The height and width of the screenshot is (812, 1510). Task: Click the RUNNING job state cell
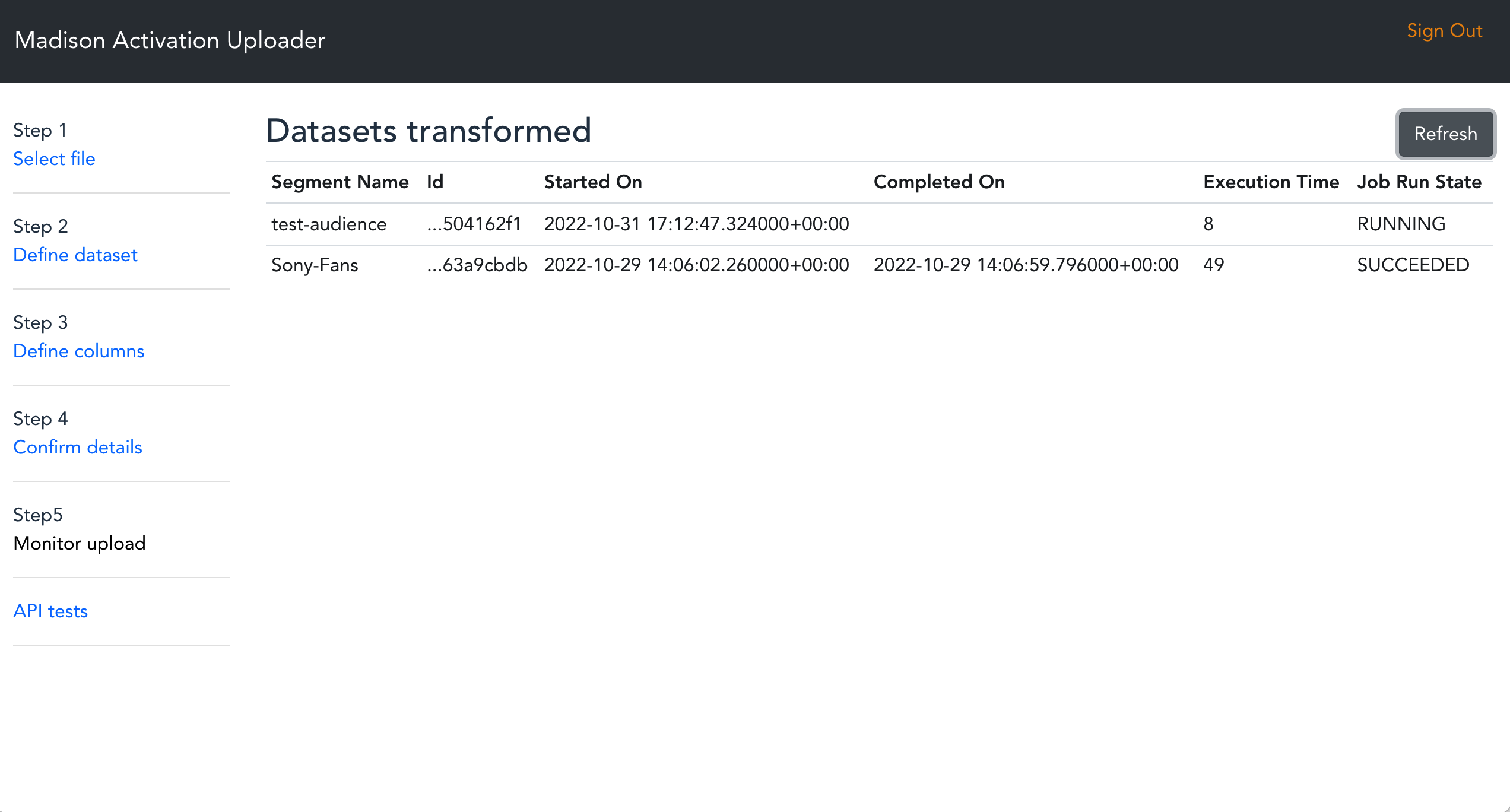tap(1401, 224)
